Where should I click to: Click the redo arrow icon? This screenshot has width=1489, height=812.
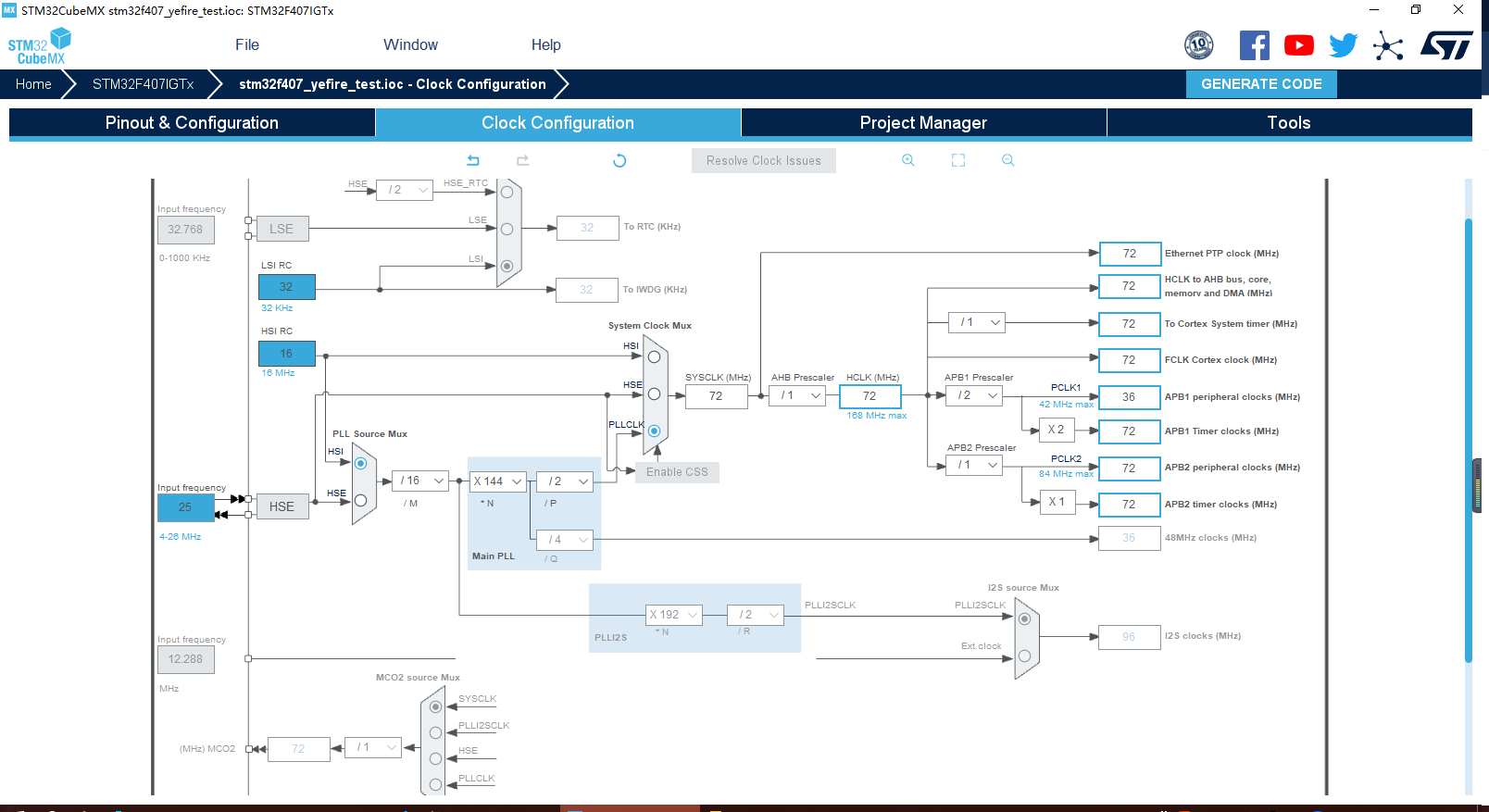click(x=522, y=160)
